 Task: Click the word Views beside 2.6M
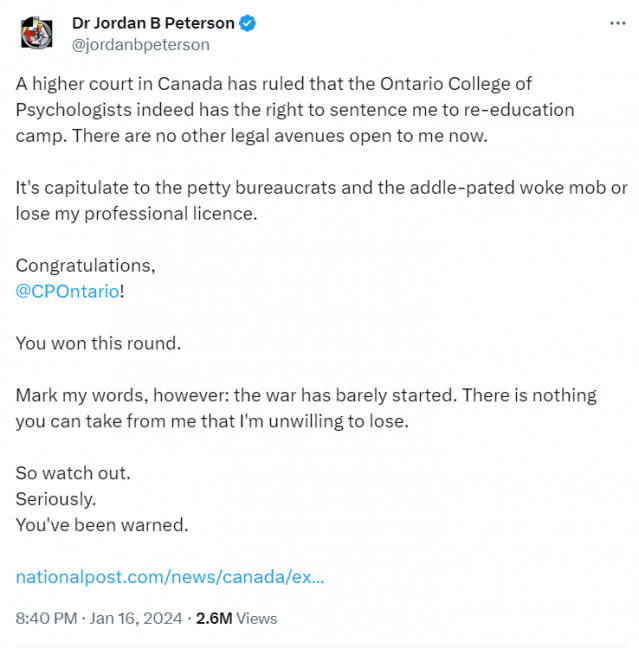[257, 619]
